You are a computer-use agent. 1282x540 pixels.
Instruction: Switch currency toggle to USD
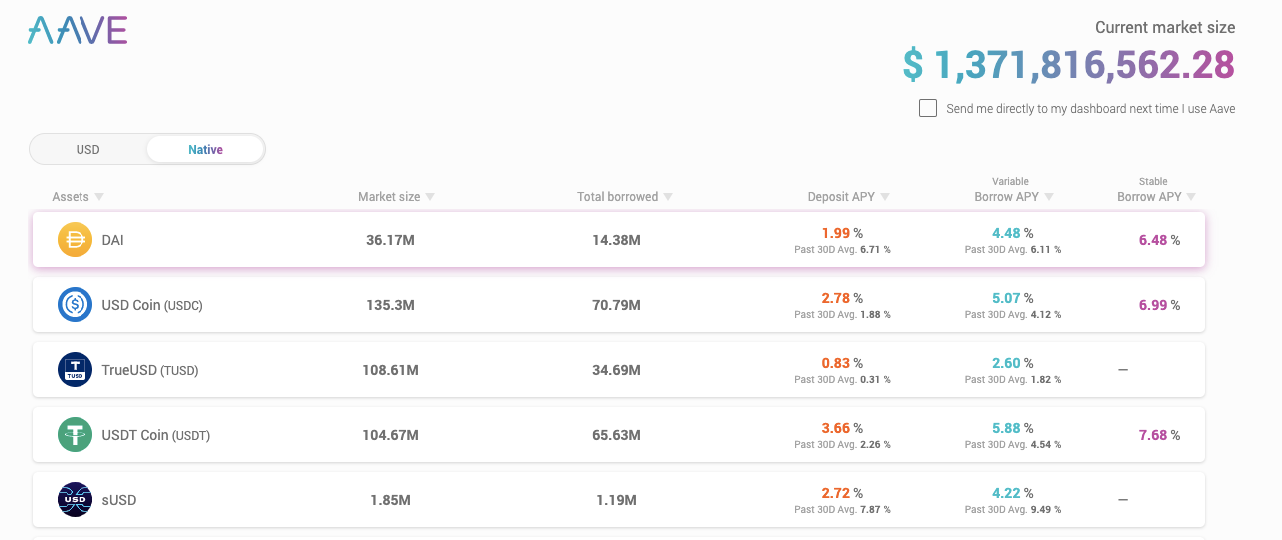pyautogui.click(x=88, y=149)
